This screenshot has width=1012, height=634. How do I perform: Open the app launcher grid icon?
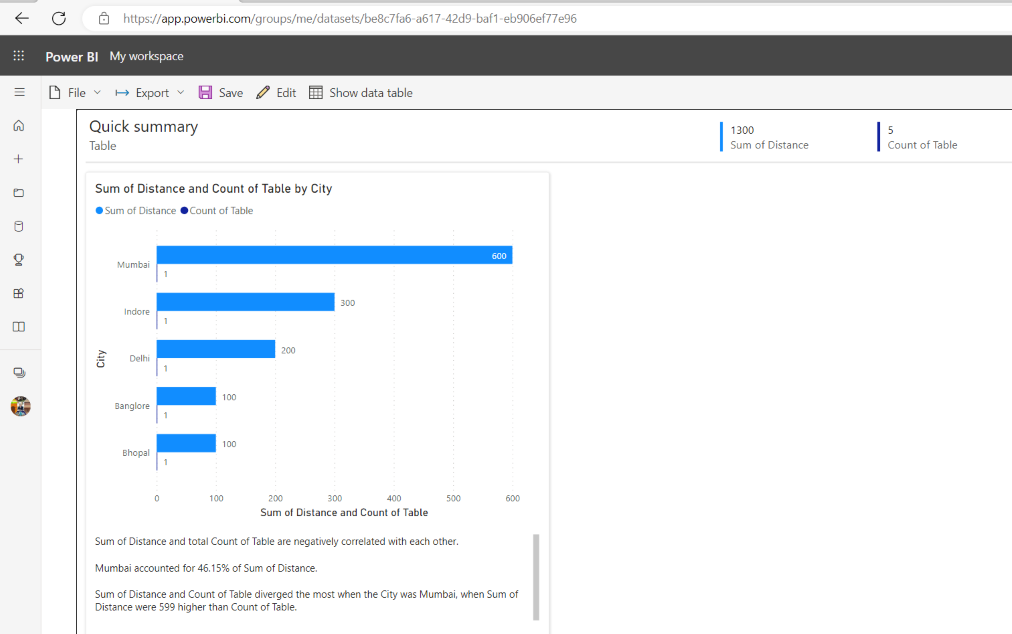tap(19, 56)
